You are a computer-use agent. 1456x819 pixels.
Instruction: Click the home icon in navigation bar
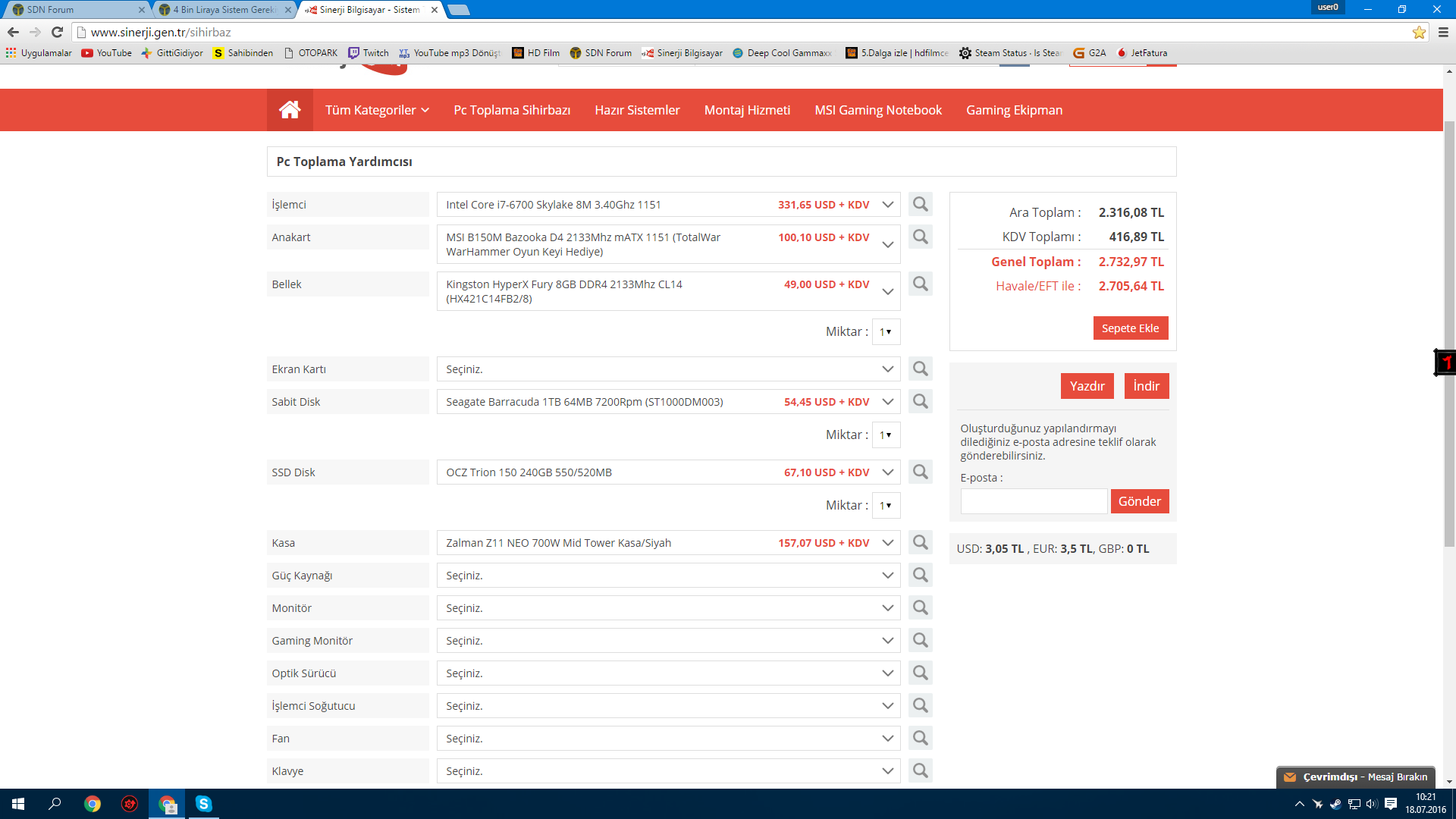click(x=290, y=110)
